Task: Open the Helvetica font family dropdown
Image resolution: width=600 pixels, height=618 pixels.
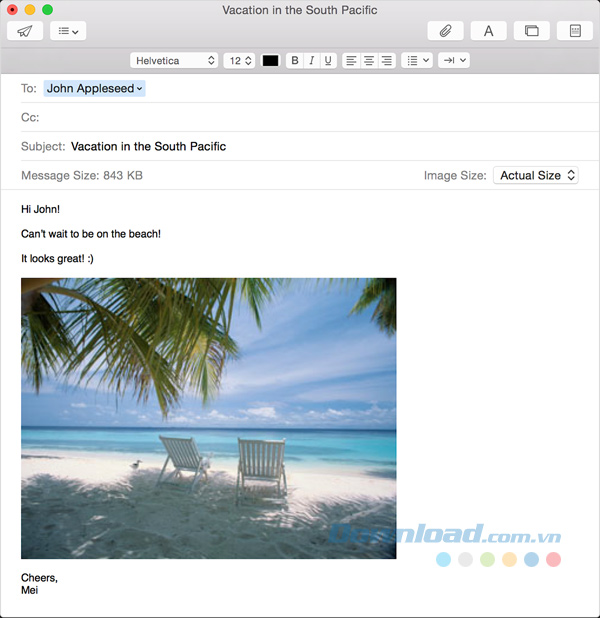Action: point(174,61)
